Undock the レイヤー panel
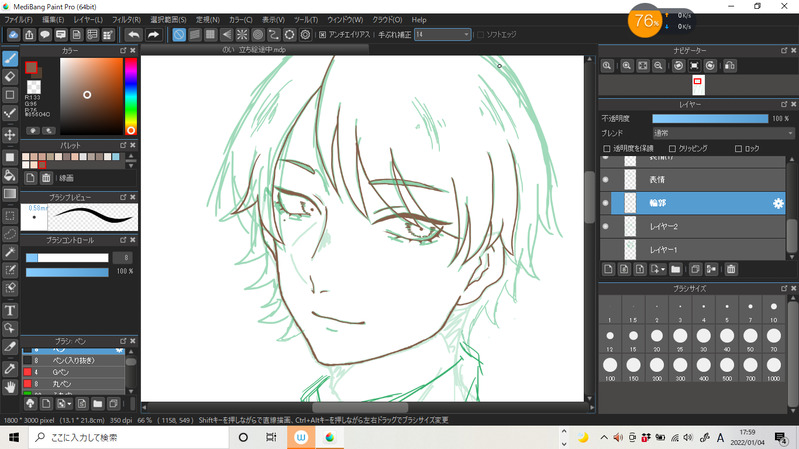Viewport: 799px width, 449px height. [784, 104]
